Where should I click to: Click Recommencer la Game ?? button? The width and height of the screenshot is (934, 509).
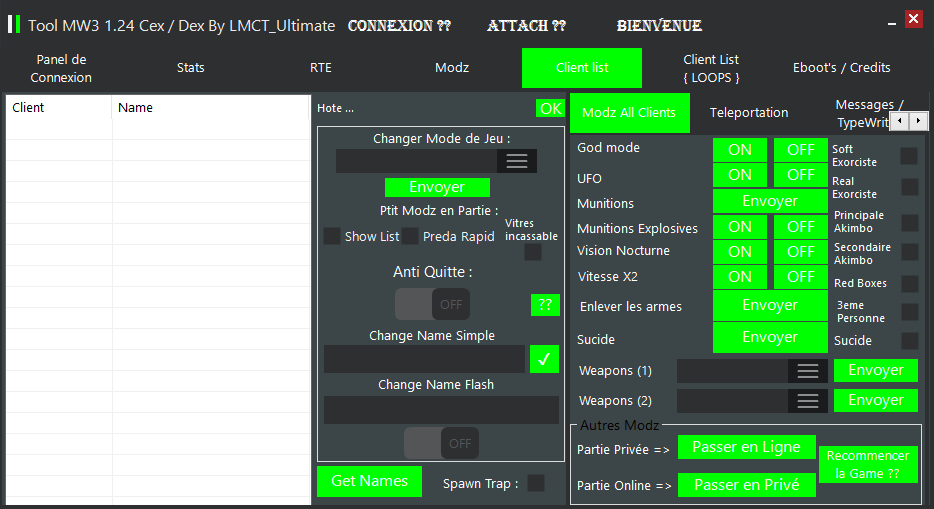(868, 464)
